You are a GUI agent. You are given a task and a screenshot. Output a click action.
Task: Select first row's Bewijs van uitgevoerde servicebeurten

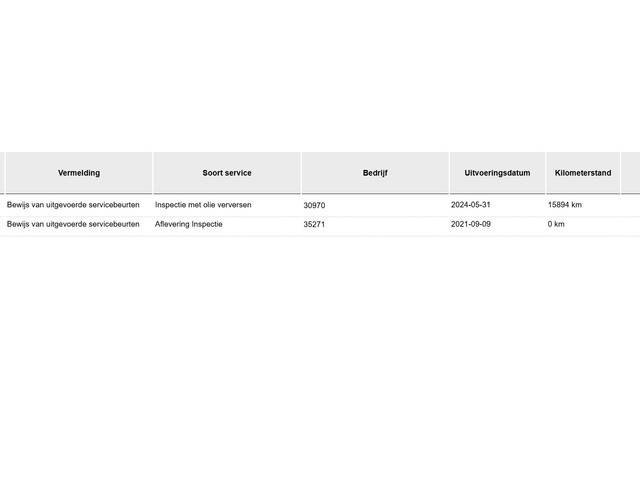73,204
